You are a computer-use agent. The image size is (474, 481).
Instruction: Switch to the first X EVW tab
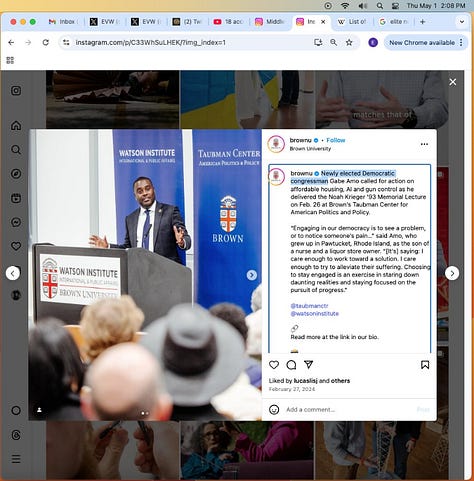[x=105, y=22]
